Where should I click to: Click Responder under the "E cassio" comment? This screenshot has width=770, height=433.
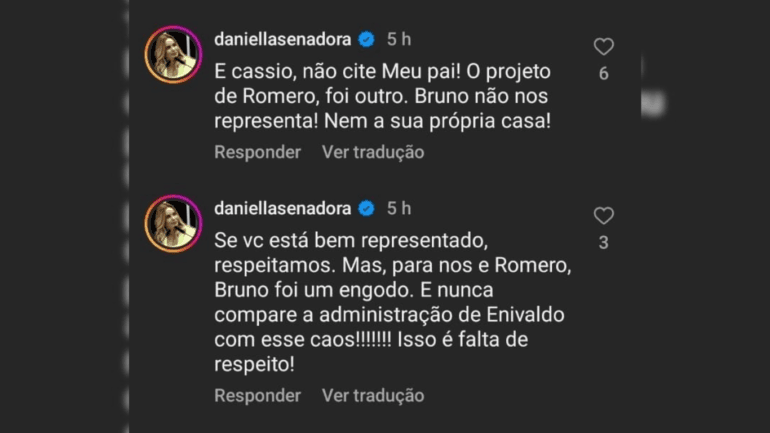click(x=257, y=152)
